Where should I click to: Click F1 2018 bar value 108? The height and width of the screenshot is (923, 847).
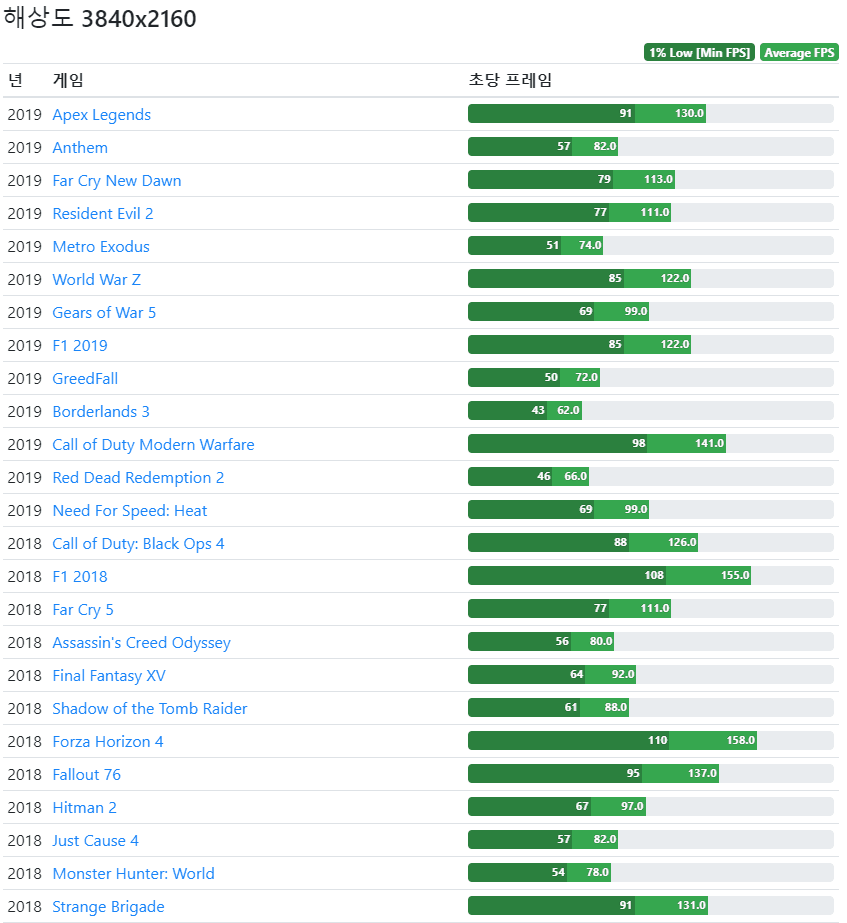(x=654, y=575)
